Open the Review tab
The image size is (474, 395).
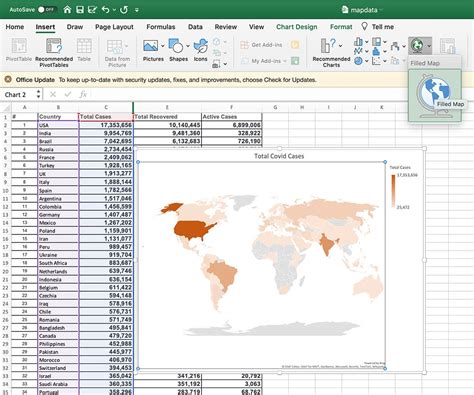(x=226, y=27)
